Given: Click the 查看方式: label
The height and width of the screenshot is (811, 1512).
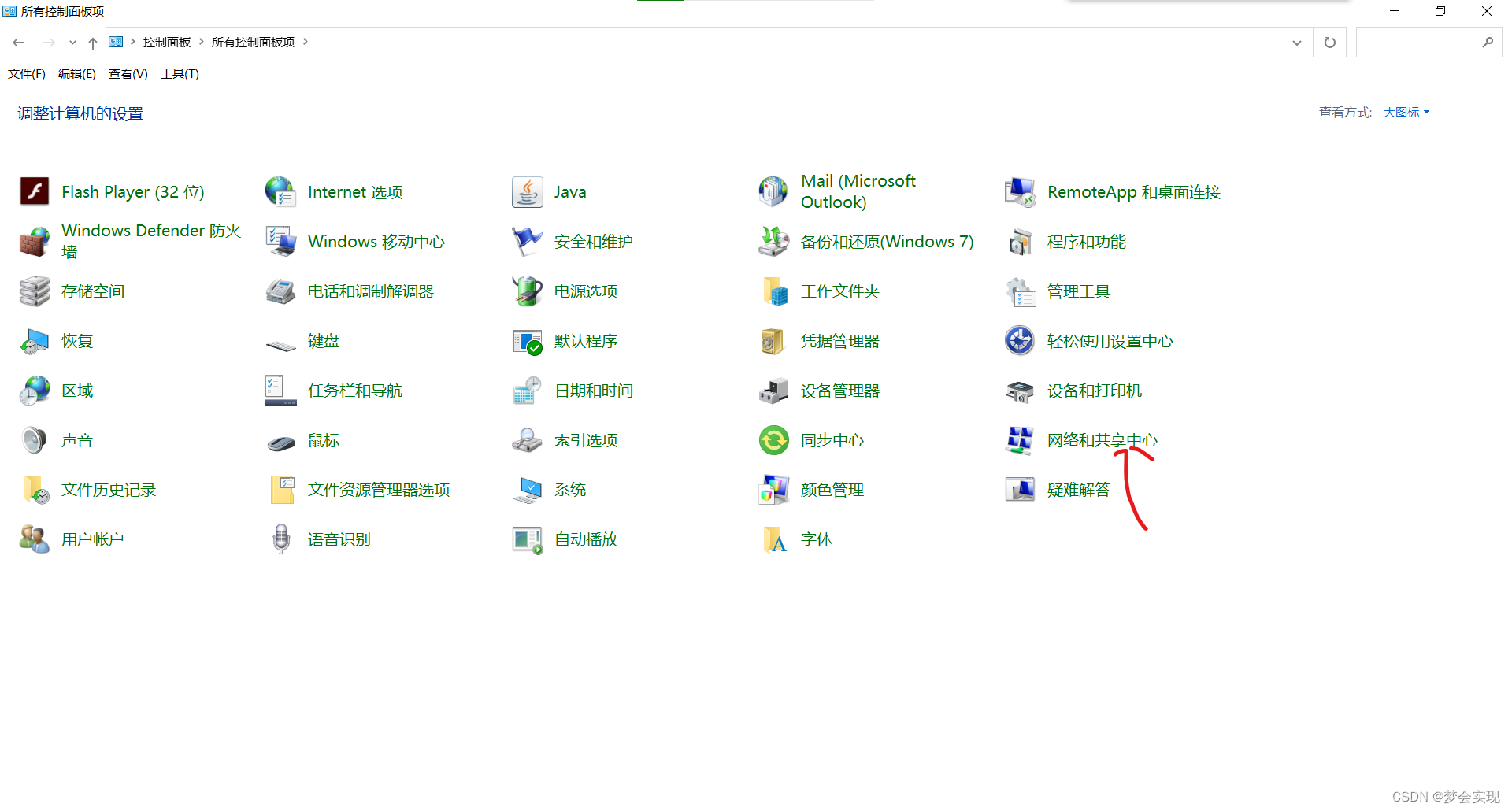Looking at the screenshot, I should (x=1345, y=112).
